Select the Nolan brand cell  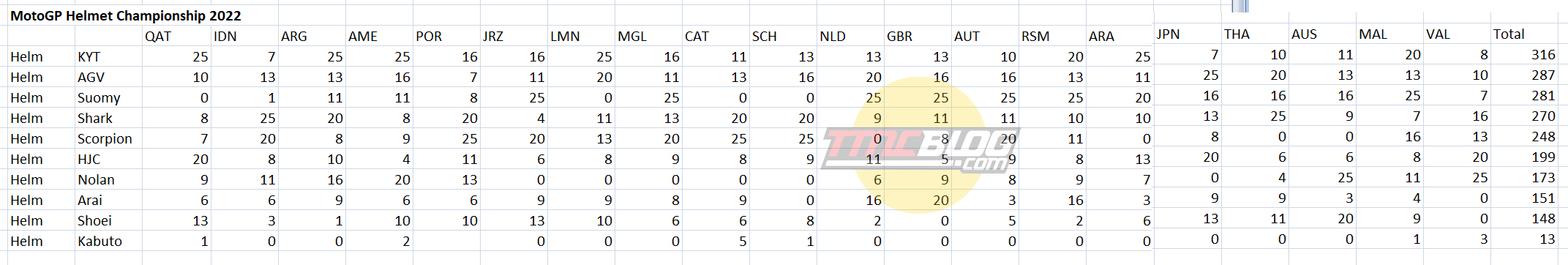click(x=108, y=179)
